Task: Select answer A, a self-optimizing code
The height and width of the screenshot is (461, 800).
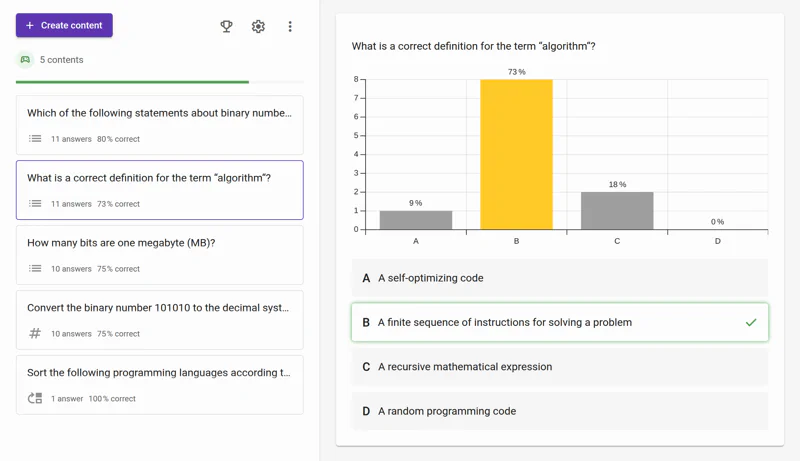Action: click(x=560, y=278)
